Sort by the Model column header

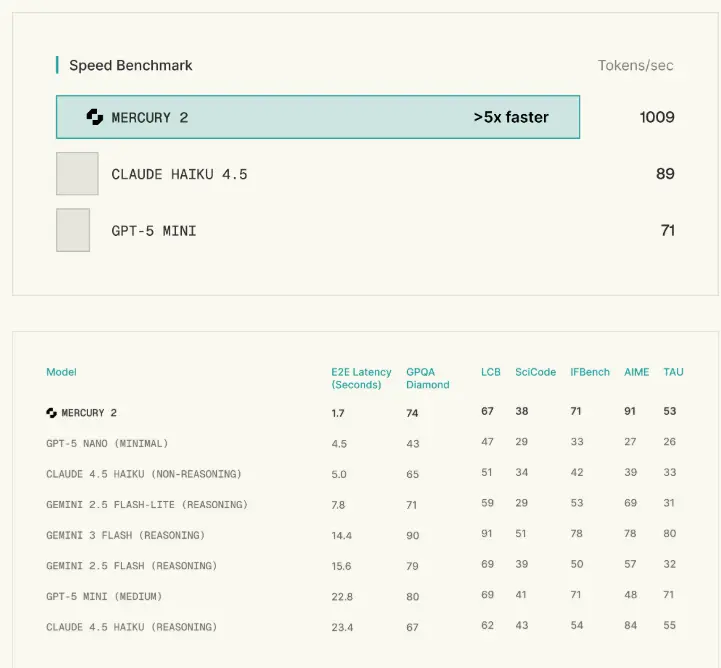(61, 372)
